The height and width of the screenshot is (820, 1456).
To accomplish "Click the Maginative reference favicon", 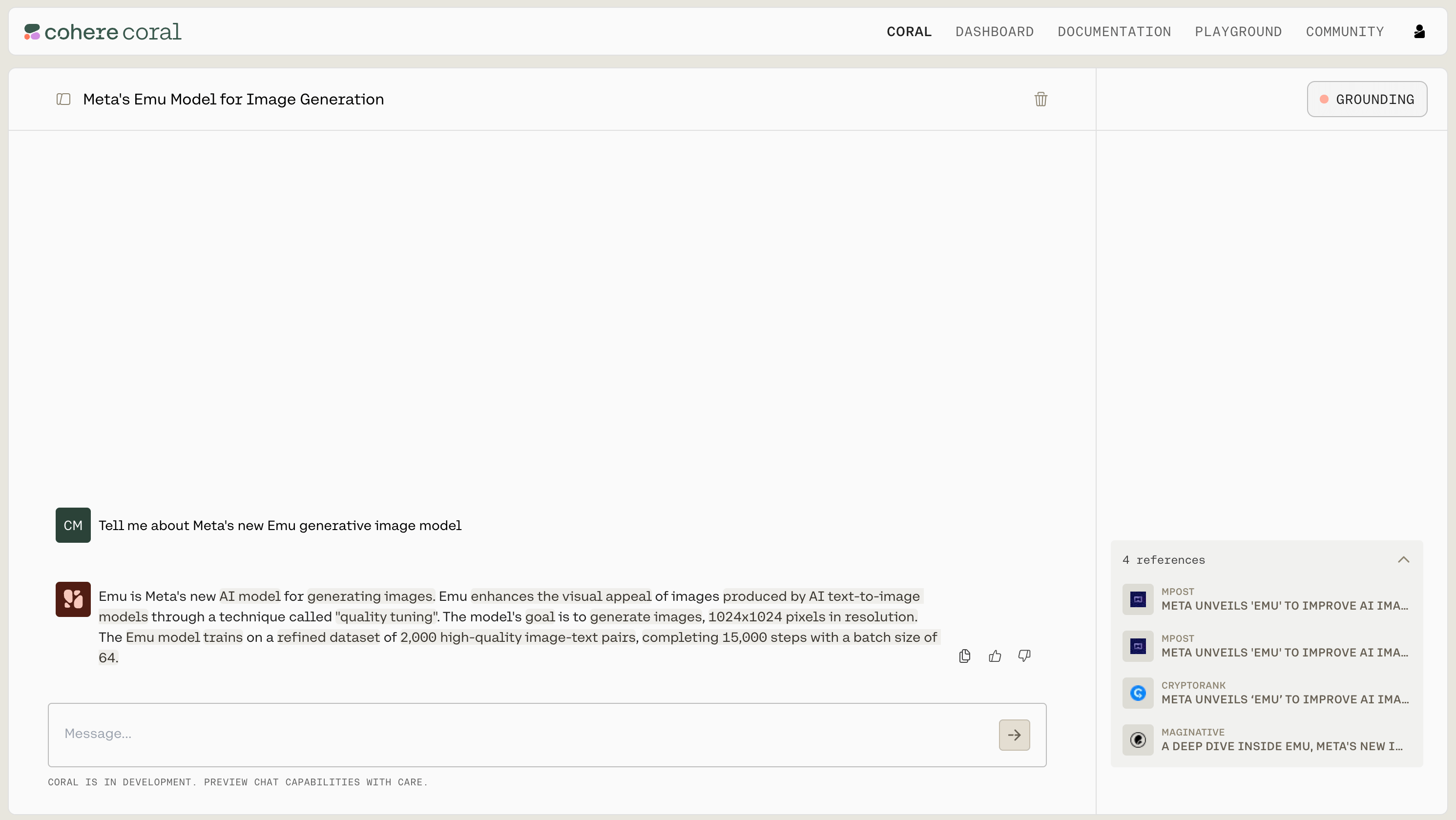I will (1138, 740).
